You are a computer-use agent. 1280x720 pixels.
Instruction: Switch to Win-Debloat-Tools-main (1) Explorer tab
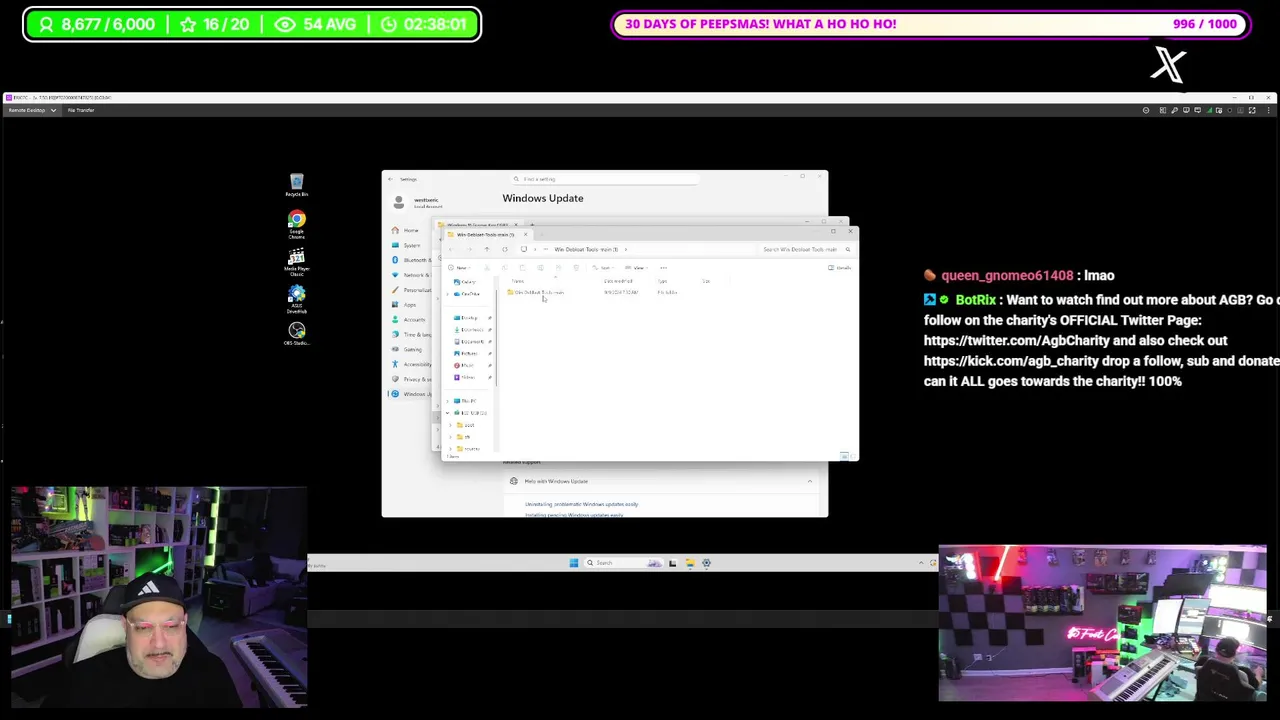click(485, 235)
